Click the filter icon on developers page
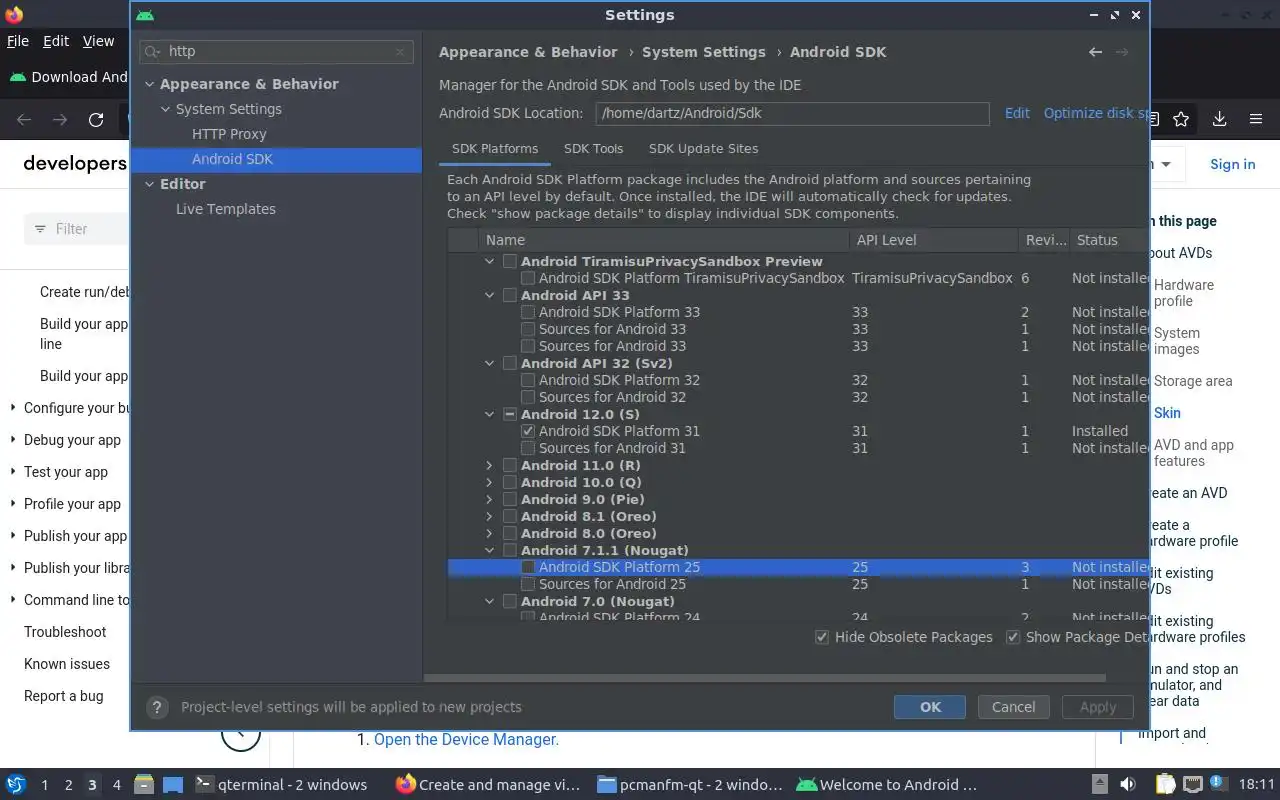 40,229
